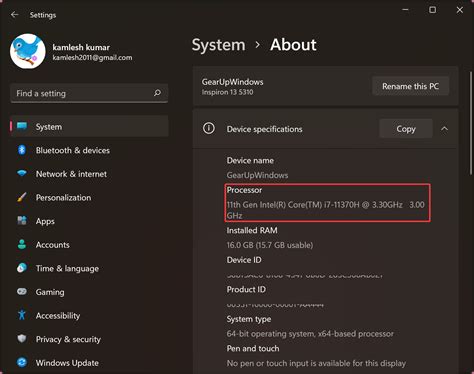Click the System type label

tap(249, 319)
